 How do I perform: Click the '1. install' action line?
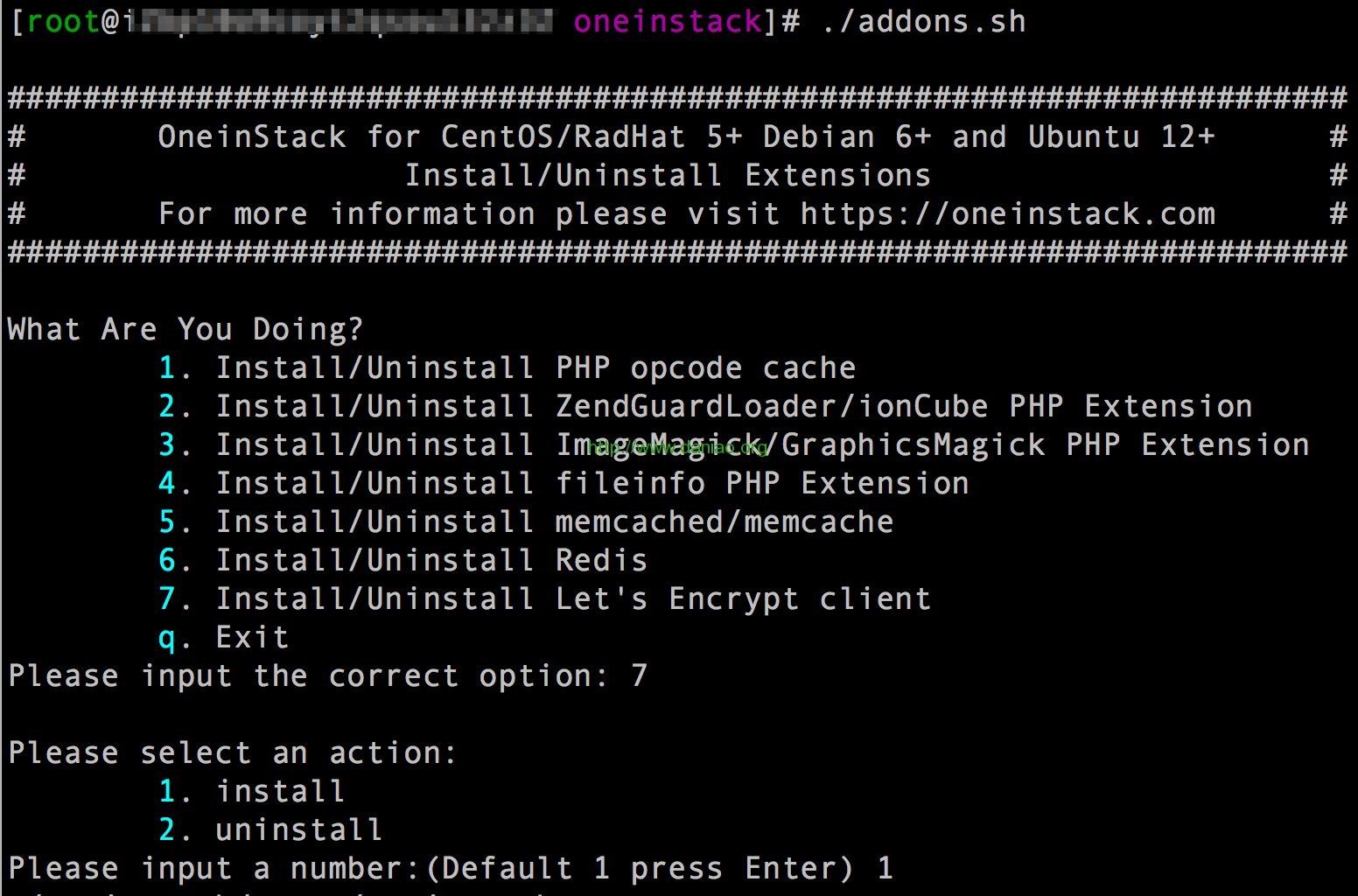[x=251, y=792]
